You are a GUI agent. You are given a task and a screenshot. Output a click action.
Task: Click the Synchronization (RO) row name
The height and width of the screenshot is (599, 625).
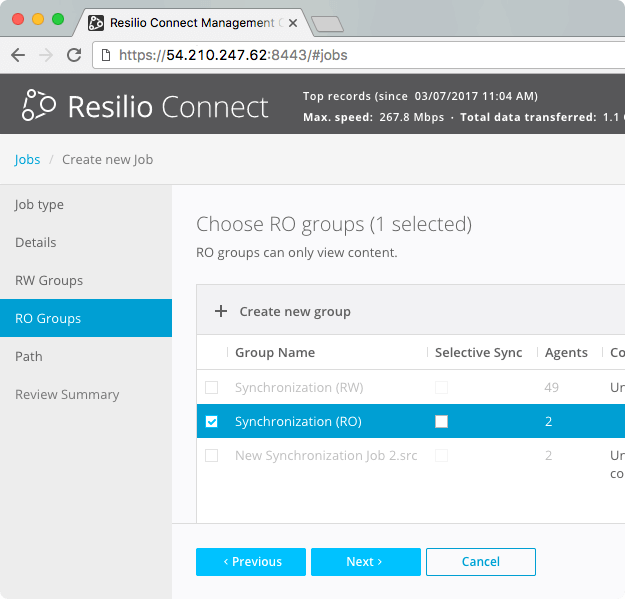(298, 421)
